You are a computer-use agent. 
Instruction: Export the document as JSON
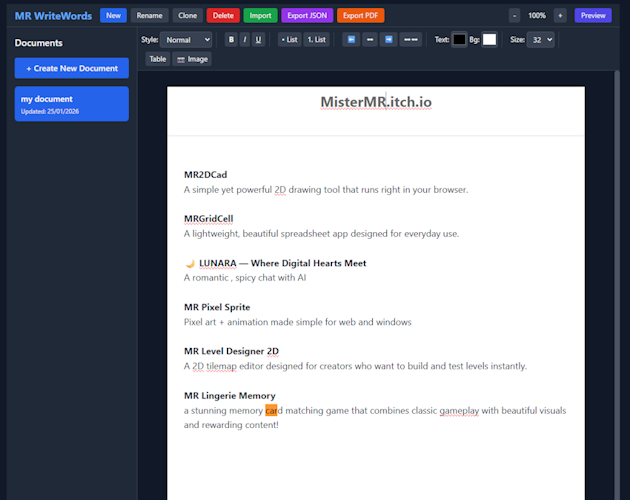click(x=307, y=16)
